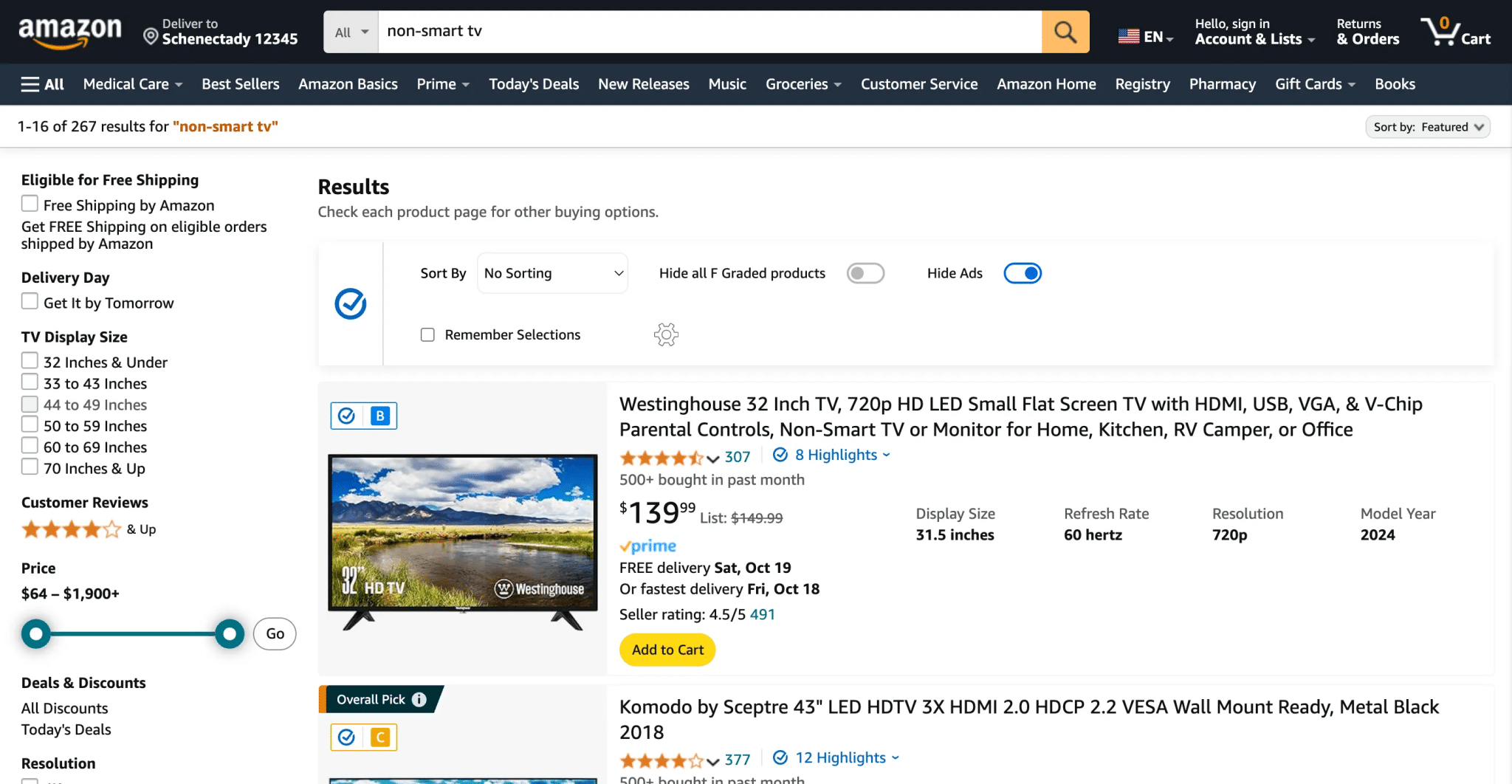Screen dimensions: 1512x784
Task: Click the blue B grade badge
Action: (379, 416)
